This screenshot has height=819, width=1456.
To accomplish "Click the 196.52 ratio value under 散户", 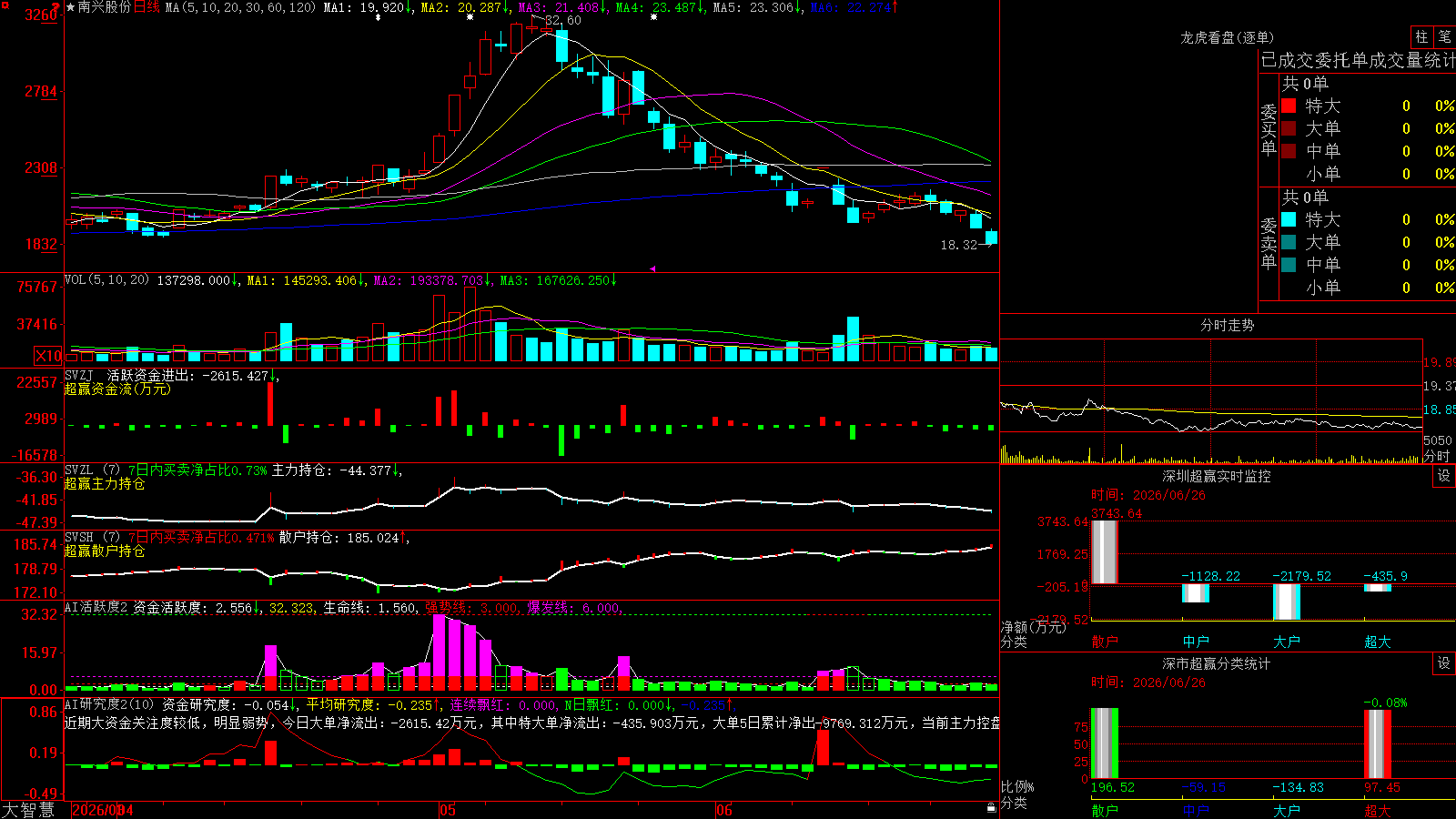I will point(1113,787).
